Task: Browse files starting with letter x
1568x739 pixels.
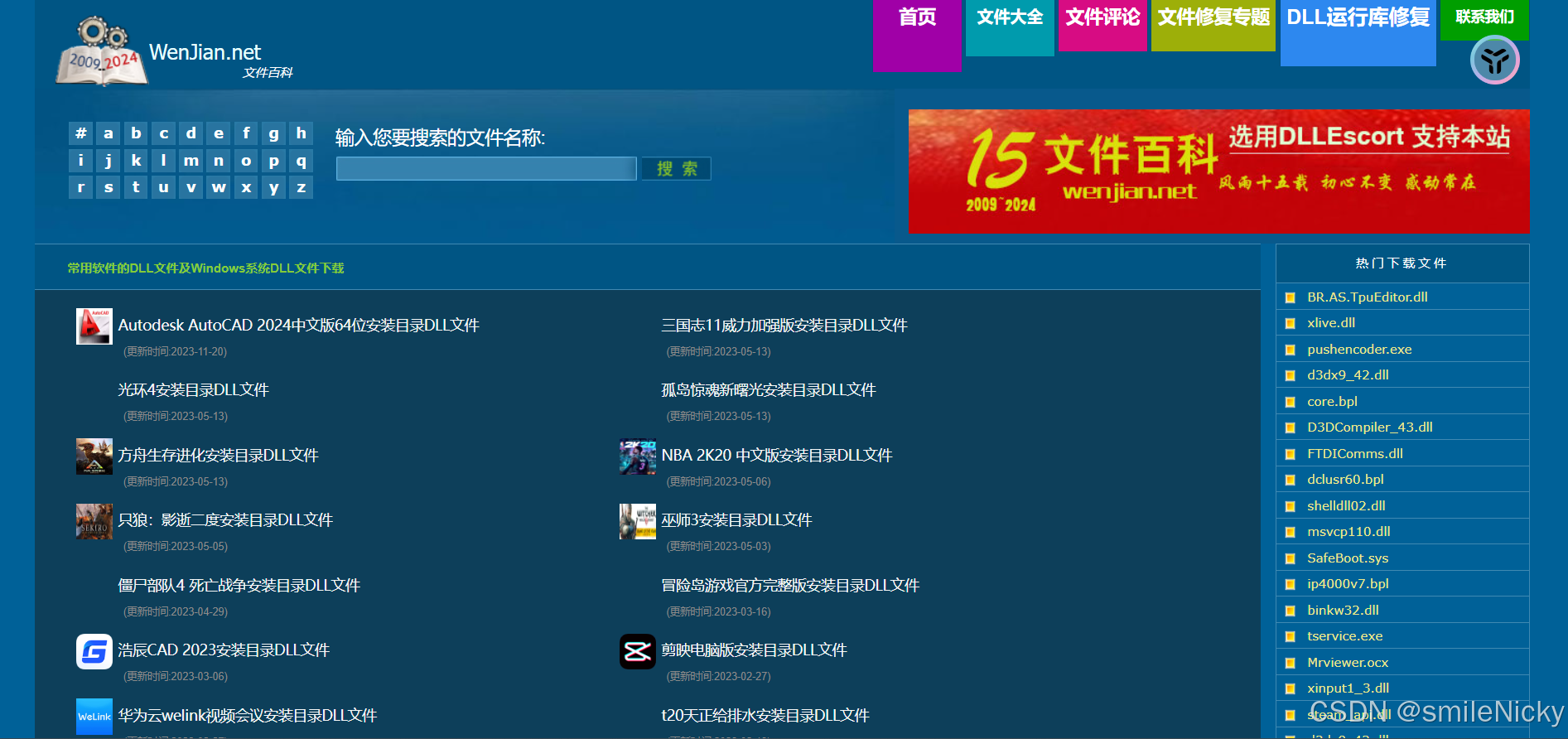Action: [x=246, y=187]
